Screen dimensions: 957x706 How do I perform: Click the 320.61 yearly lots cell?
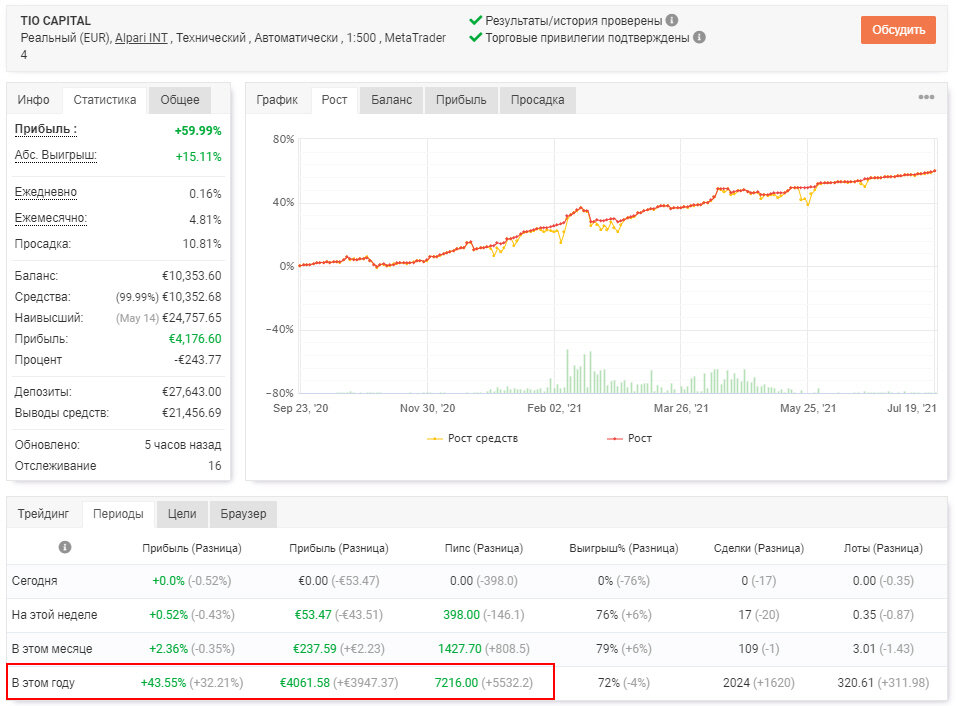click(x=883, y=682)
